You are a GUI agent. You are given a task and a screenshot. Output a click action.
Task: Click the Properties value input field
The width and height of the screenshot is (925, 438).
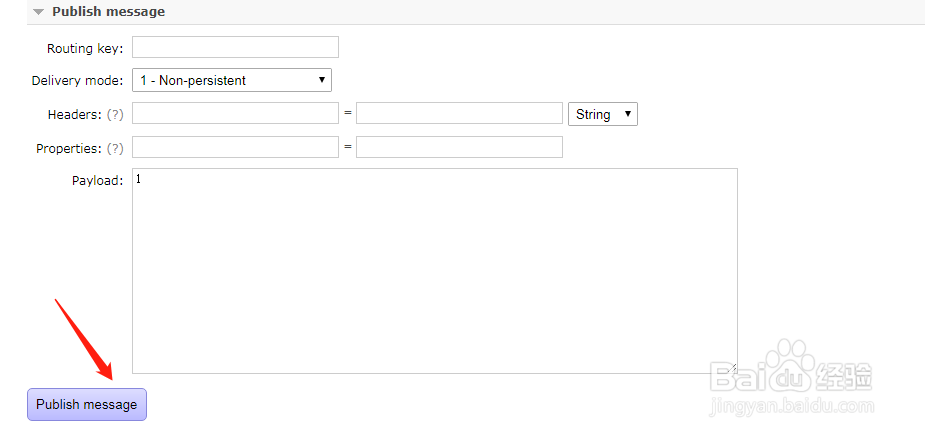click(459, 148)
